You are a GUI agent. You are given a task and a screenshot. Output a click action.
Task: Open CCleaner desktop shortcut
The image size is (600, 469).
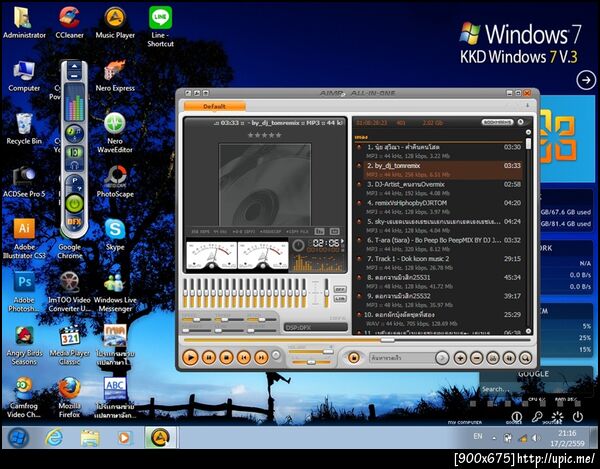[x=69, y=23]
